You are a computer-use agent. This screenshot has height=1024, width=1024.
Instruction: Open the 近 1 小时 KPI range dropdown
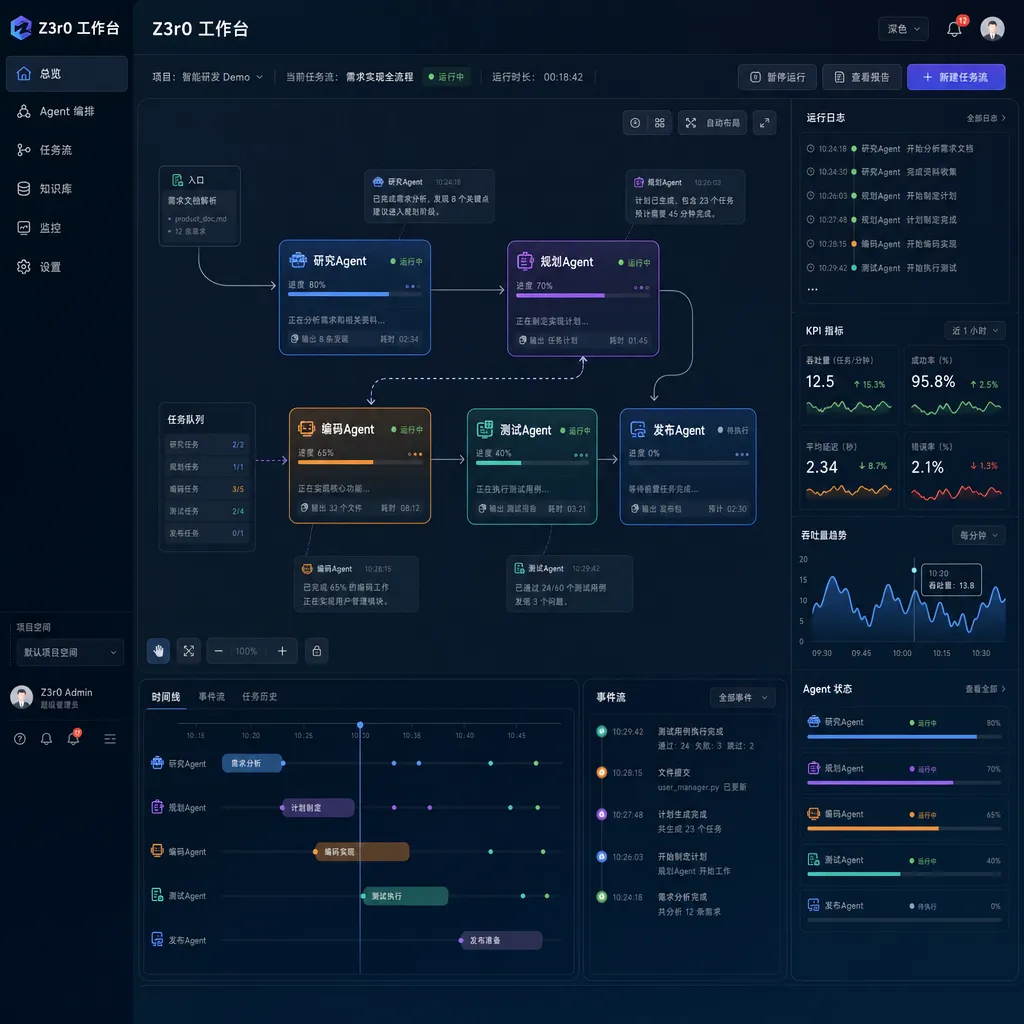(x=974, y=330)
